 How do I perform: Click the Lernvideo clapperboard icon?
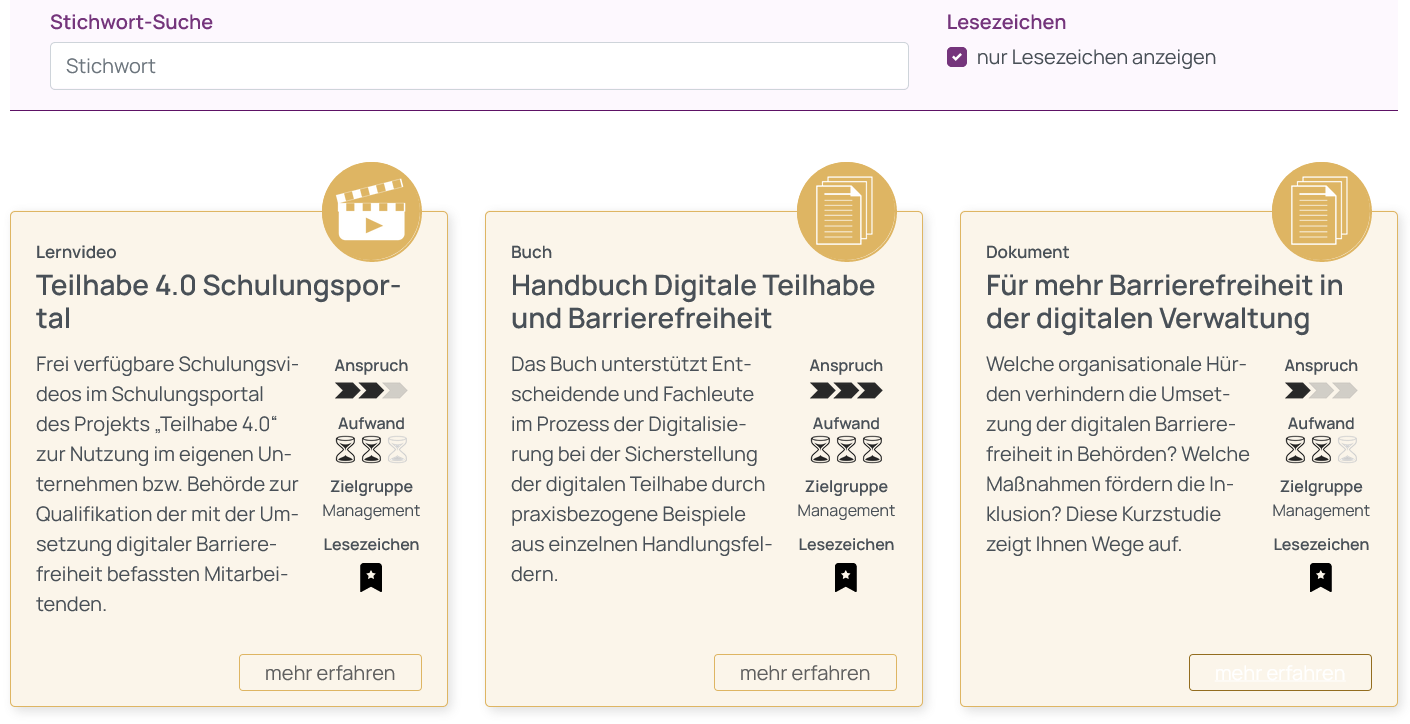click(372, 212)
